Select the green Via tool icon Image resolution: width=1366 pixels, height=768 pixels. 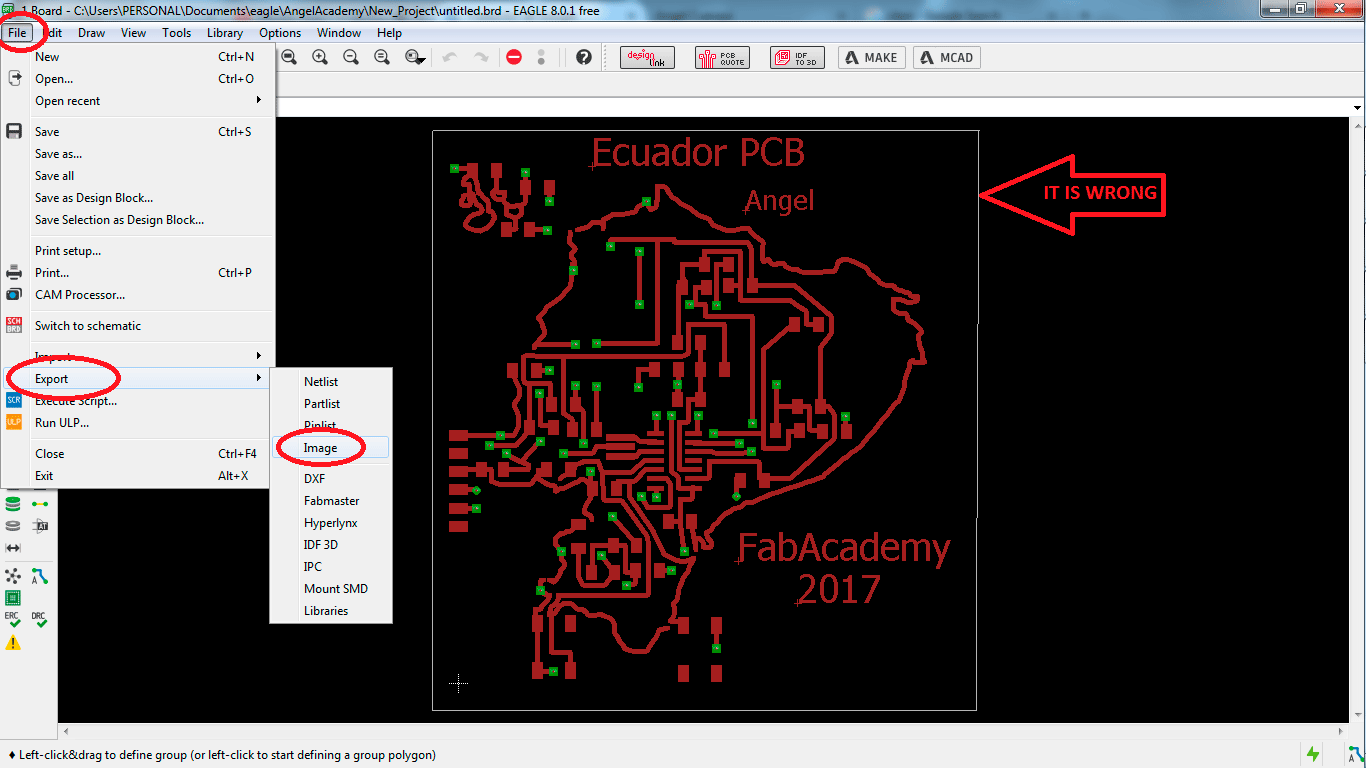point(13,503)
